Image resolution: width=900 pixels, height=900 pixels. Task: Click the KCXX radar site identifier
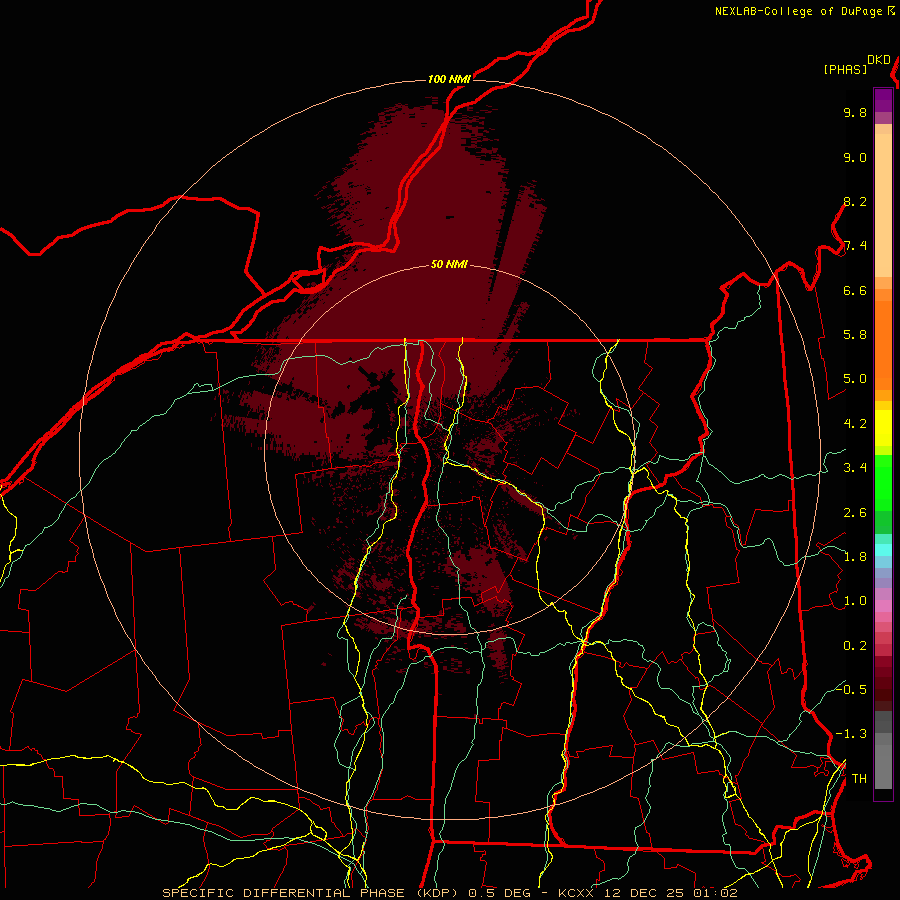coord(578,893)
